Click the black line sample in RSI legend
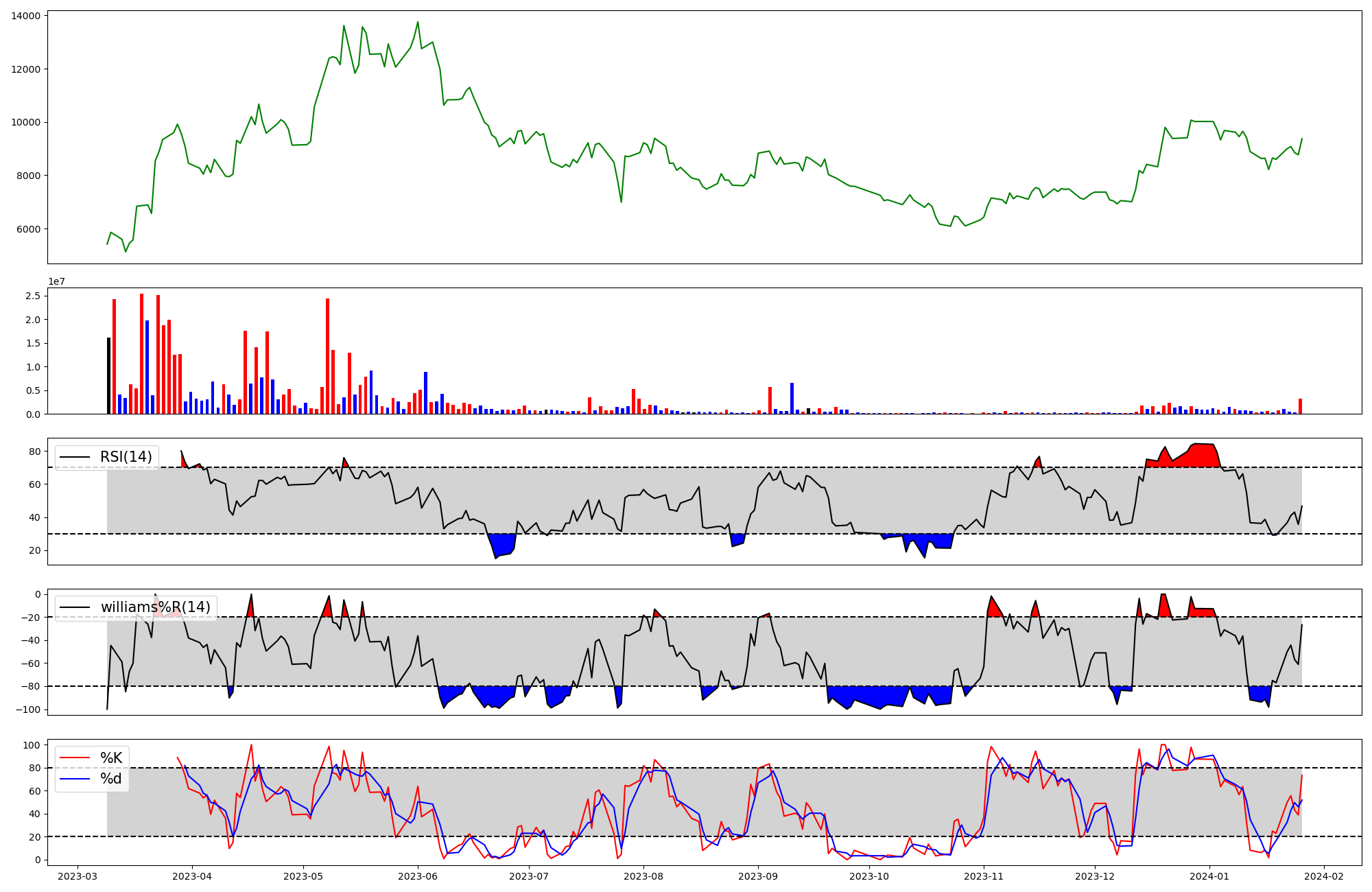Screen dimensions: 1372x892 point(75,457)
